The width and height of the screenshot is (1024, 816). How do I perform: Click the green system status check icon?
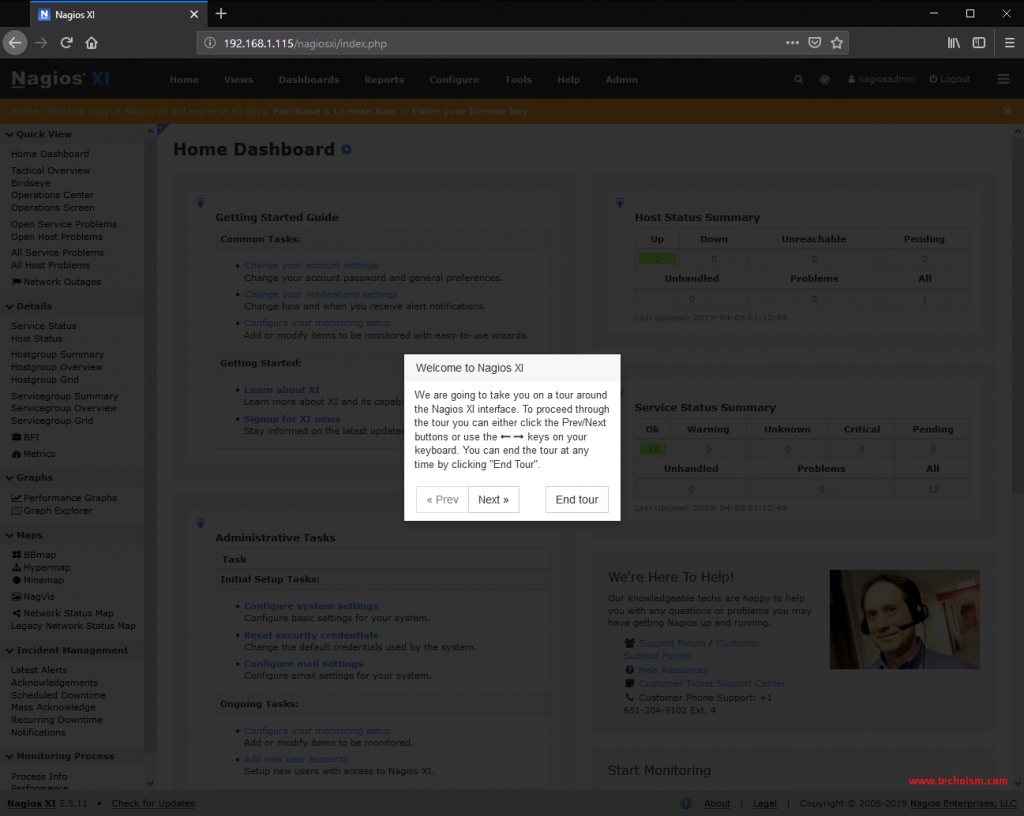coord(825,79)
